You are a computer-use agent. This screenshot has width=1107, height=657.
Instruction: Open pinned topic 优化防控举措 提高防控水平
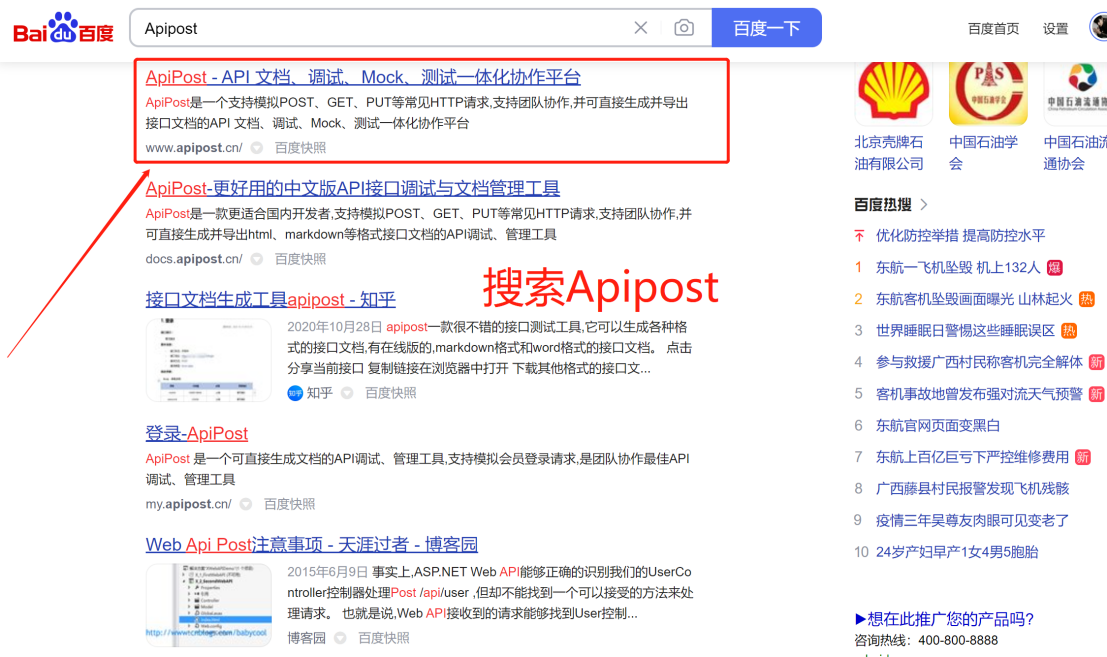(x=960, y=236)
